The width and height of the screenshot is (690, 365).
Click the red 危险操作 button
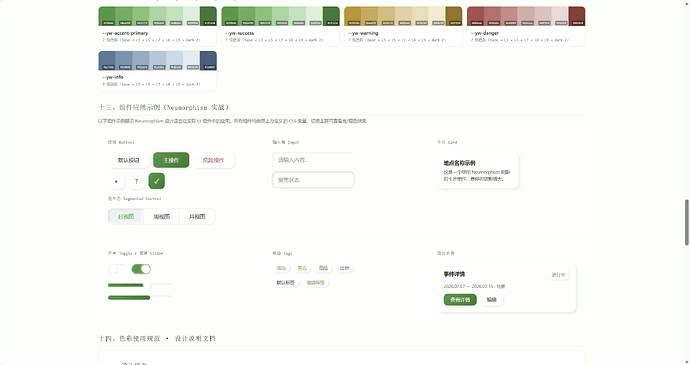pyautogui.click(x=213, y=160)
